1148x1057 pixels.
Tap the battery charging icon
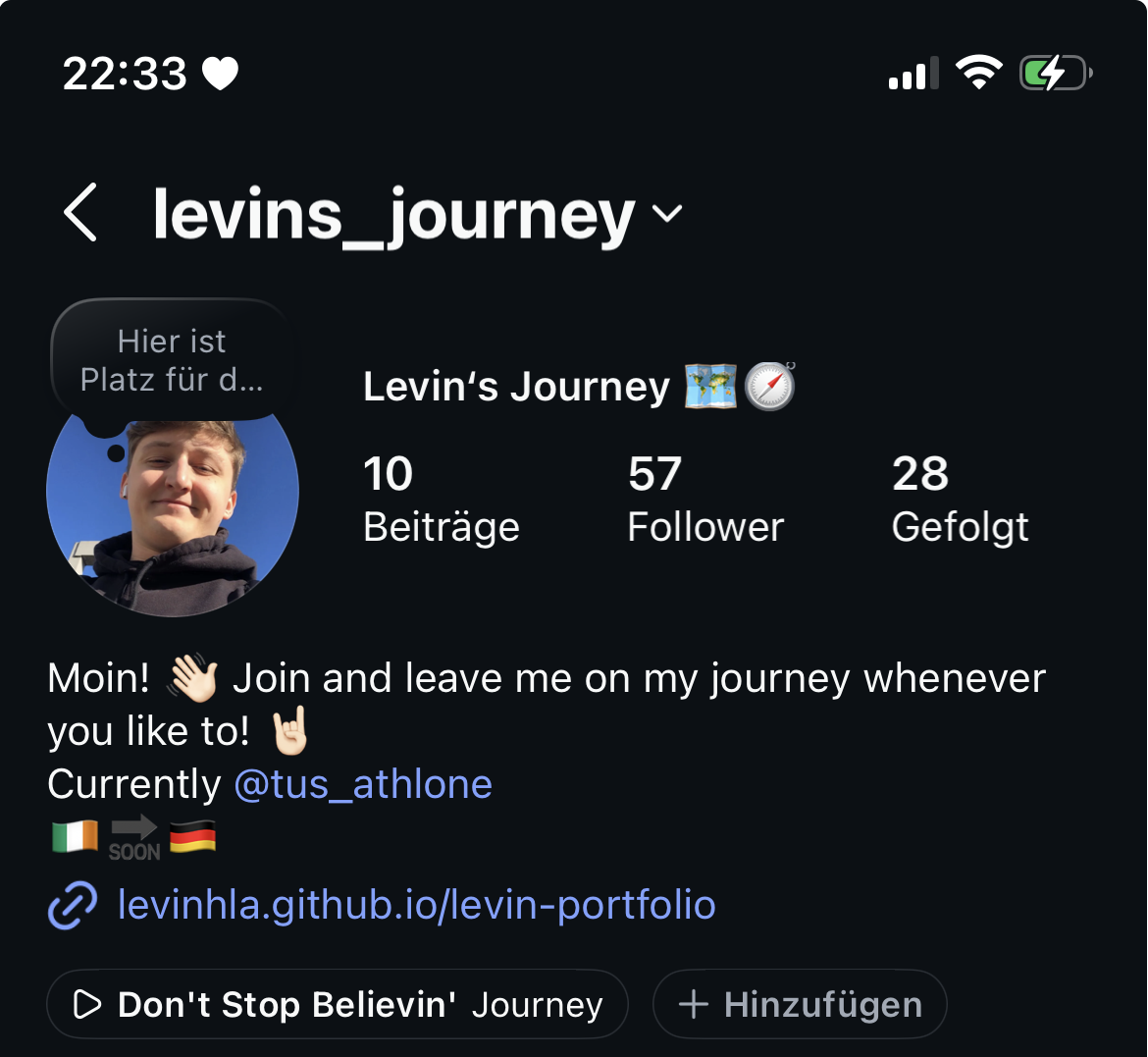[x=1056, y=74]
